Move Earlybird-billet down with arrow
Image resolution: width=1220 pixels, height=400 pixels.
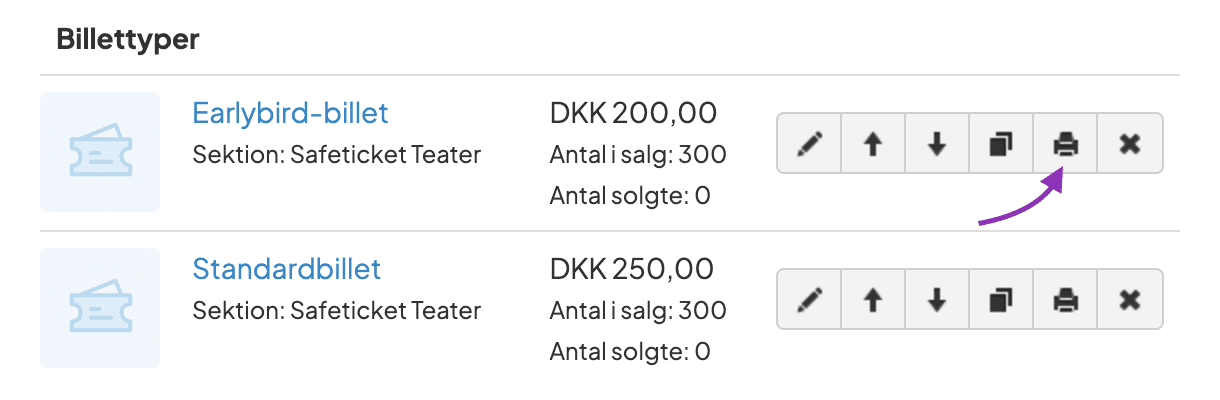(x=937, y=144)
